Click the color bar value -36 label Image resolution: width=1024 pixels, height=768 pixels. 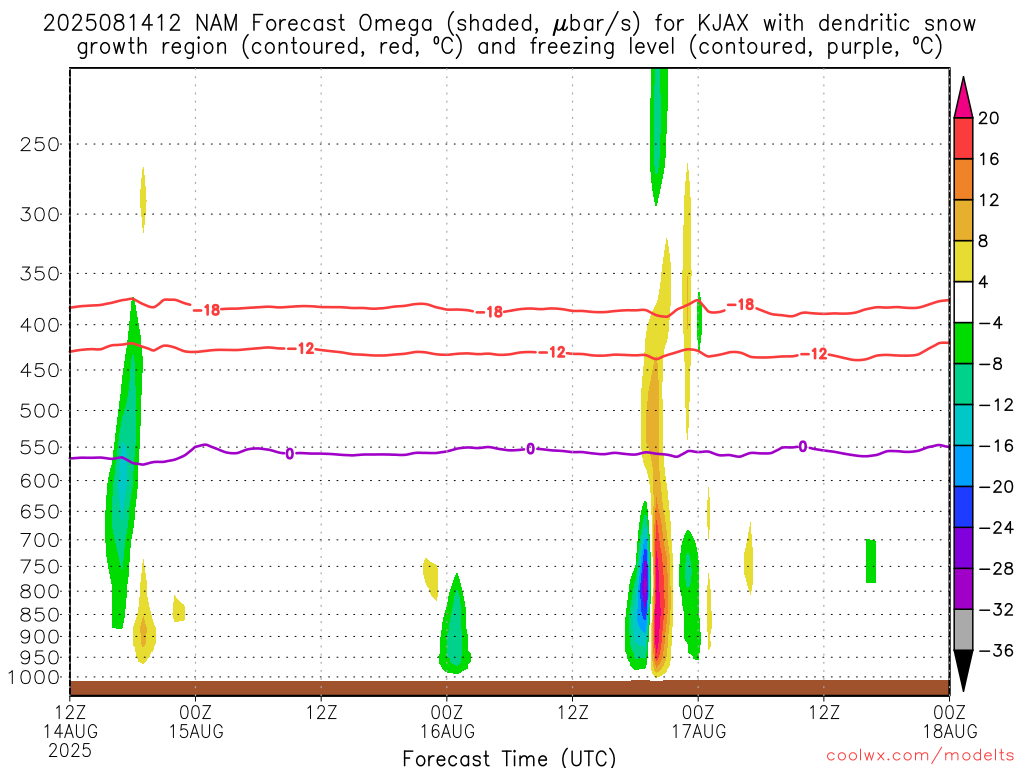tap(995, 650)
